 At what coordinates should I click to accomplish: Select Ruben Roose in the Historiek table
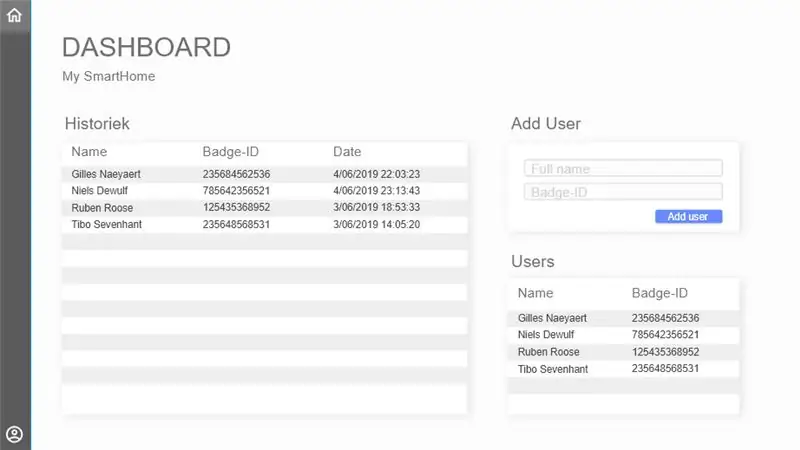(x=102, y=208)
